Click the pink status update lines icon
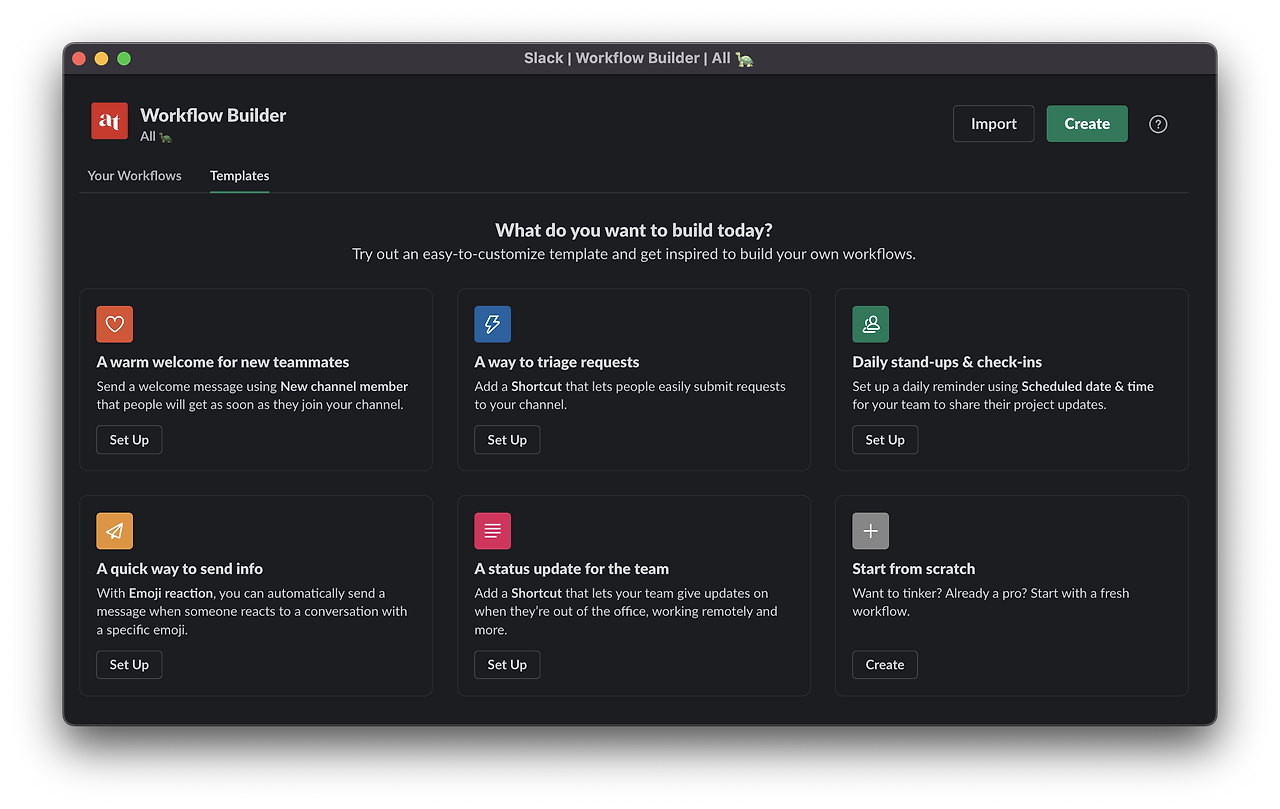The width and height of the screenshot is (1280, 809). (x=493, y=531)
